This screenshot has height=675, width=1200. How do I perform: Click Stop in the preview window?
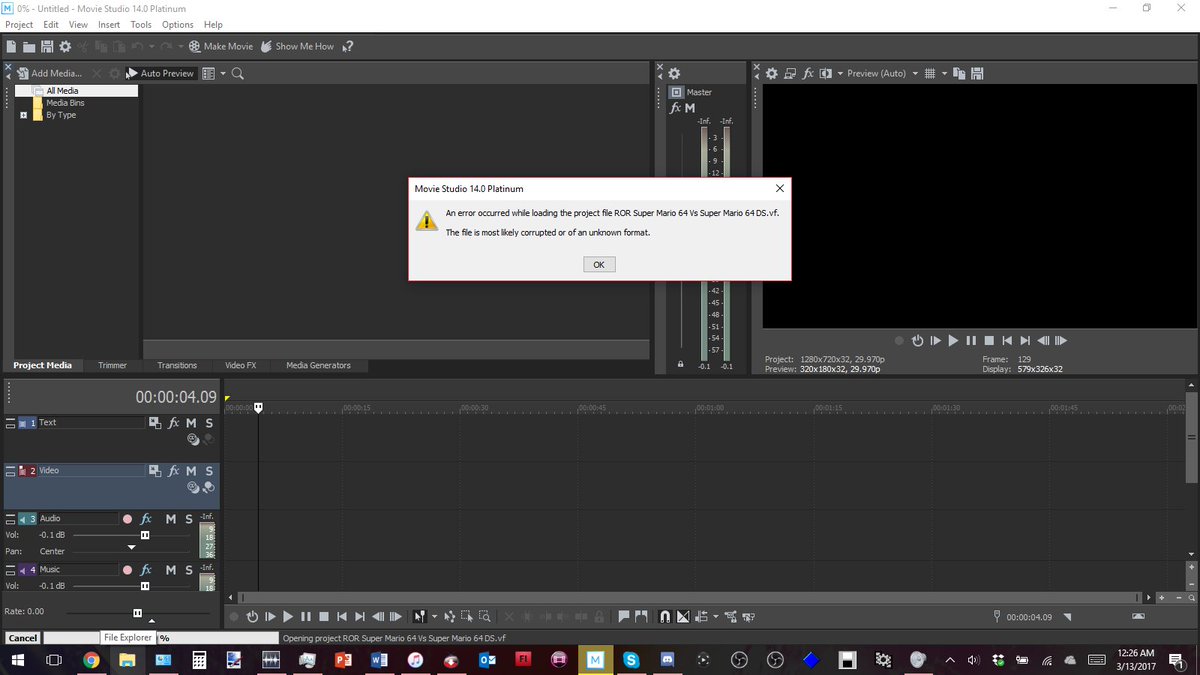989,341
